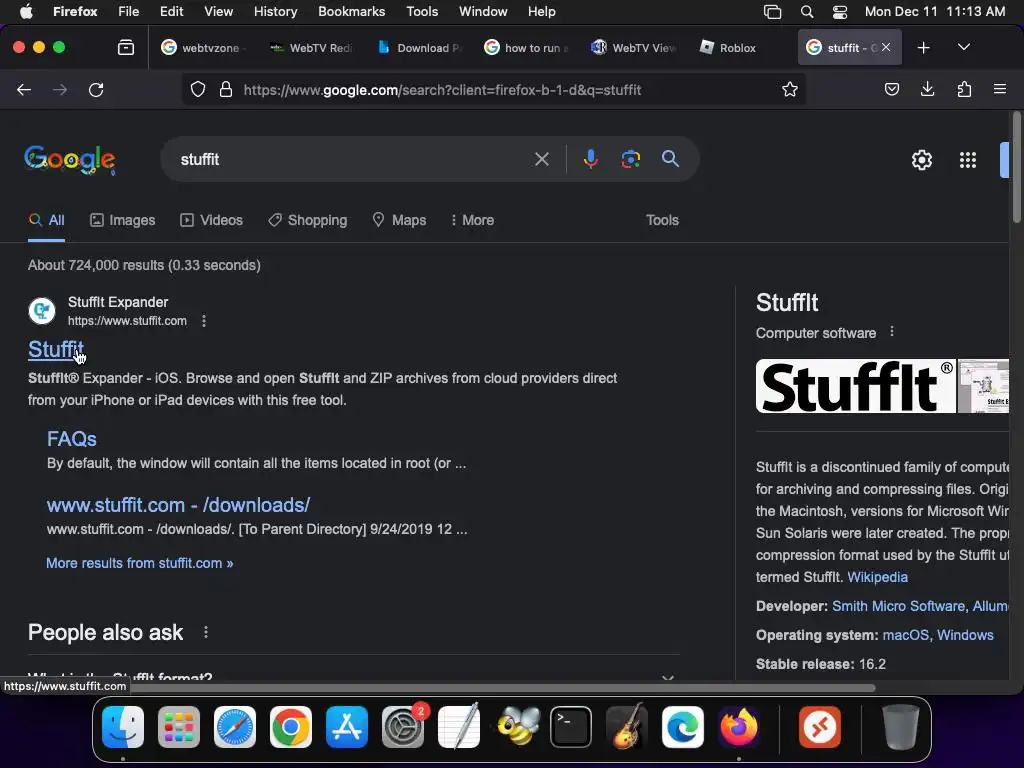Click More results from stuffit.com
The width and height of the screenshot is (1024, 768).
point(140,563)
